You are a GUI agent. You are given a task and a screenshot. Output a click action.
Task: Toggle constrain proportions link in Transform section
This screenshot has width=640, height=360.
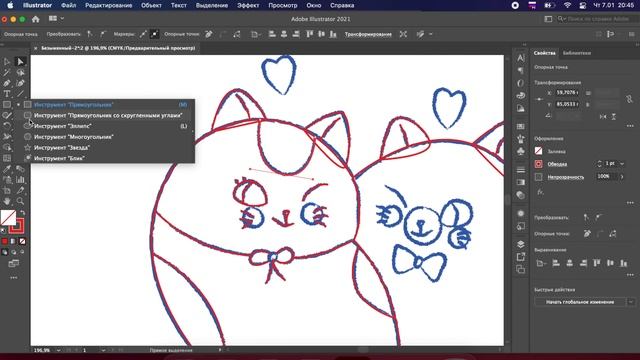pyautogui.click(x=629, y=99)
